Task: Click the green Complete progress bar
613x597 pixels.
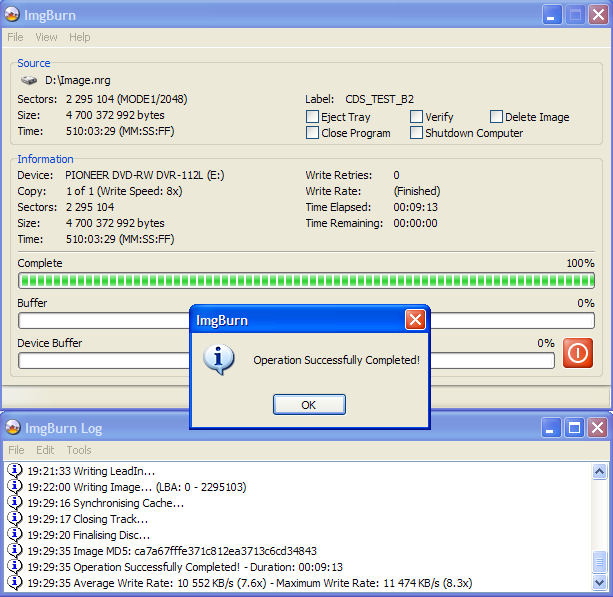Action: pyautogui.click(x=306, y=281)
